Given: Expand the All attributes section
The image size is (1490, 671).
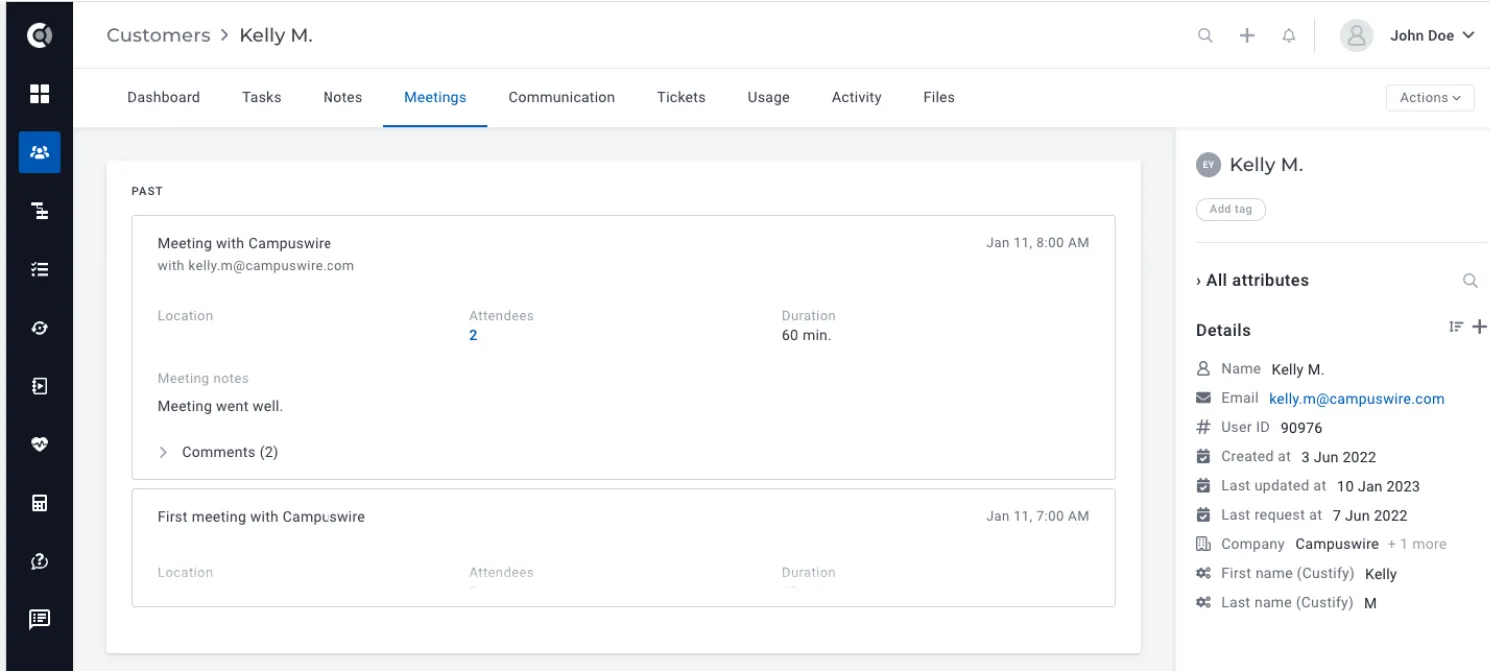Looking at the screenshot, I should point(1252,281).
